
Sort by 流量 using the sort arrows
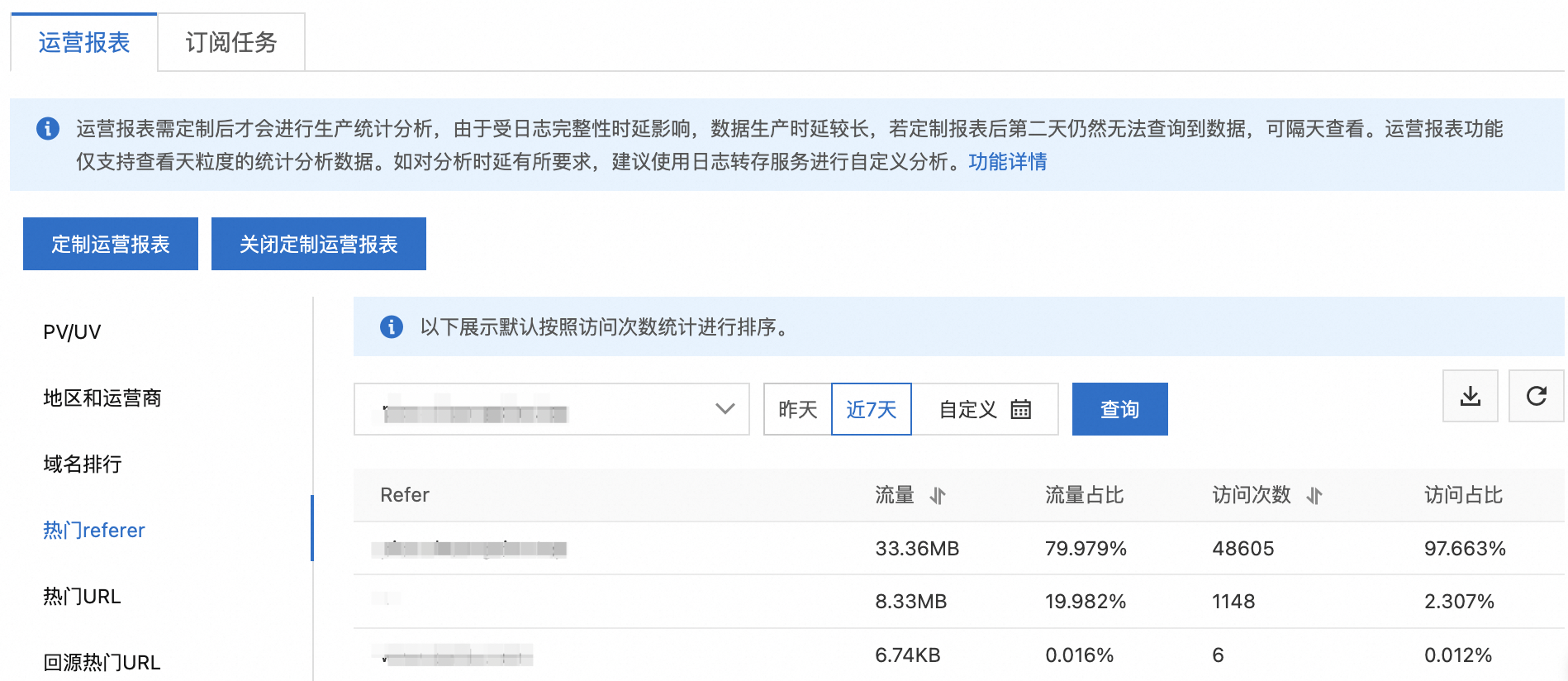point(938,496)
